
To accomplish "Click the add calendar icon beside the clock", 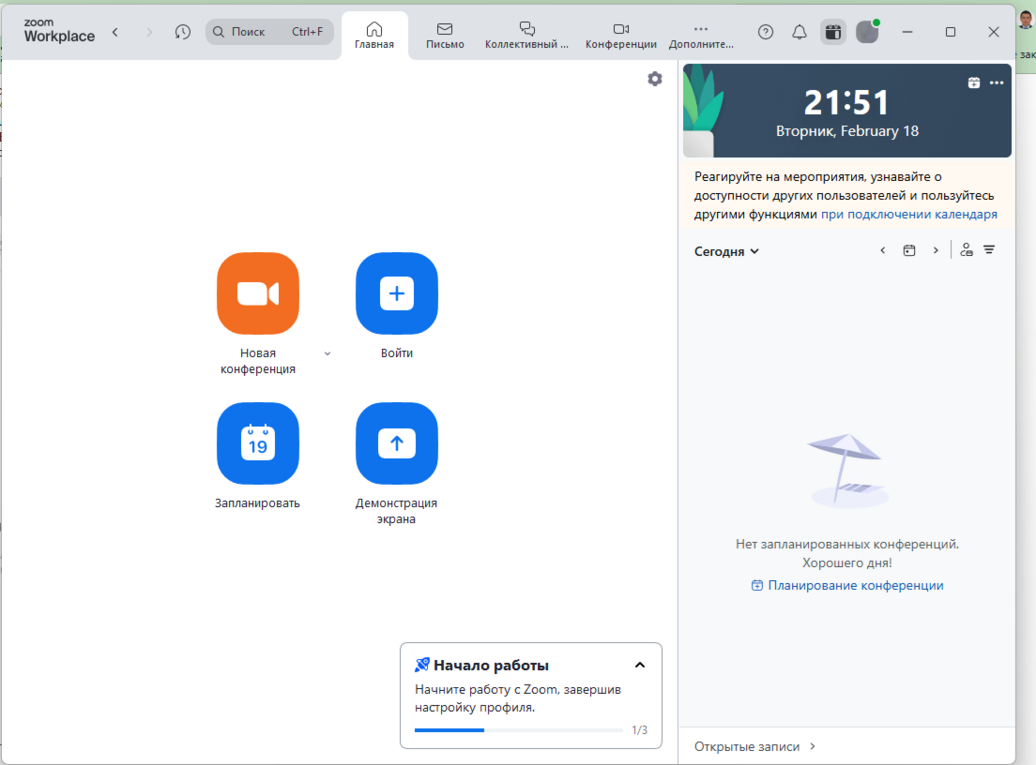I will pos(973,83).
